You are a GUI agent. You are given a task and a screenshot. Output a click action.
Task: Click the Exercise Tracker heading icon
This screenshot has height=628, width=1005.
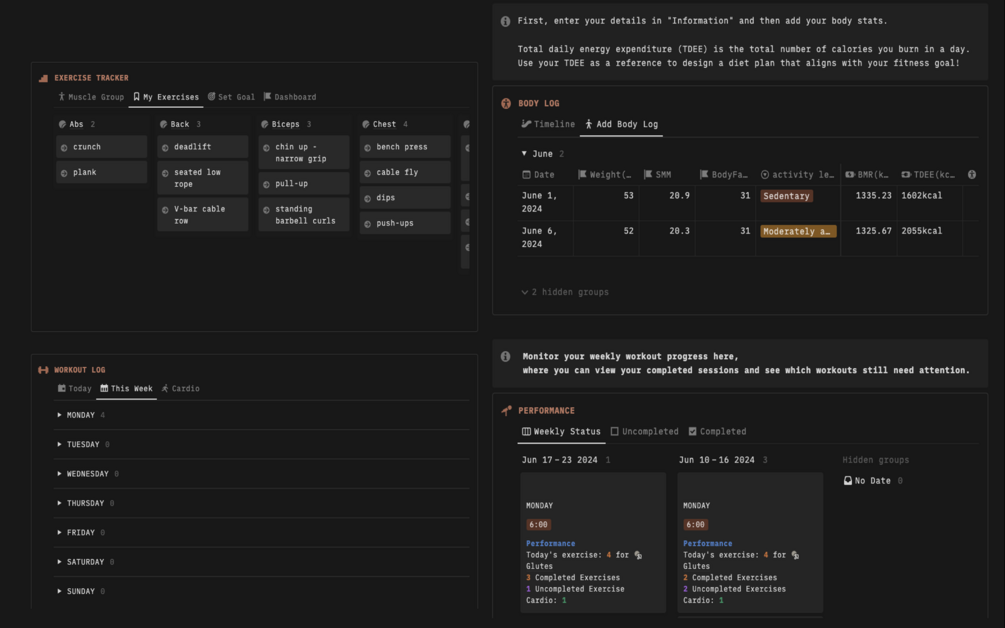point(43,78)
